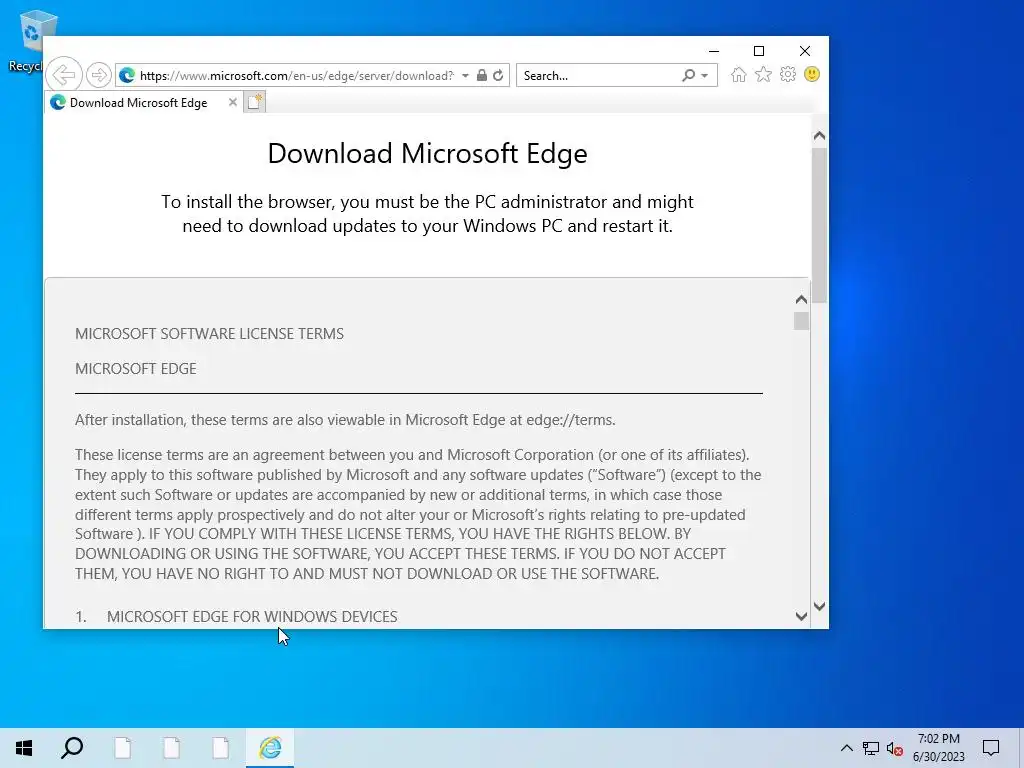The width and height of the screenshot is (1024, 768).
Task: Click the Edge site icon in address bar
Action: point(127,76)
